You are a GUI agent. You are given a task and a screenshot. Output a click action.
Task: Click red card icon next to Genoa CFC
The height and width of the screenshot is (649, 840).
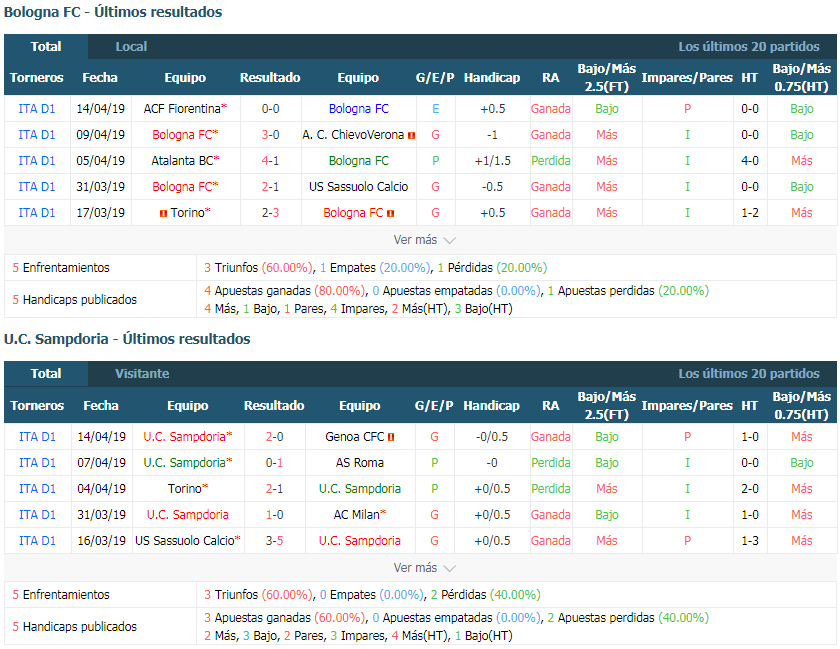(391, 437)
